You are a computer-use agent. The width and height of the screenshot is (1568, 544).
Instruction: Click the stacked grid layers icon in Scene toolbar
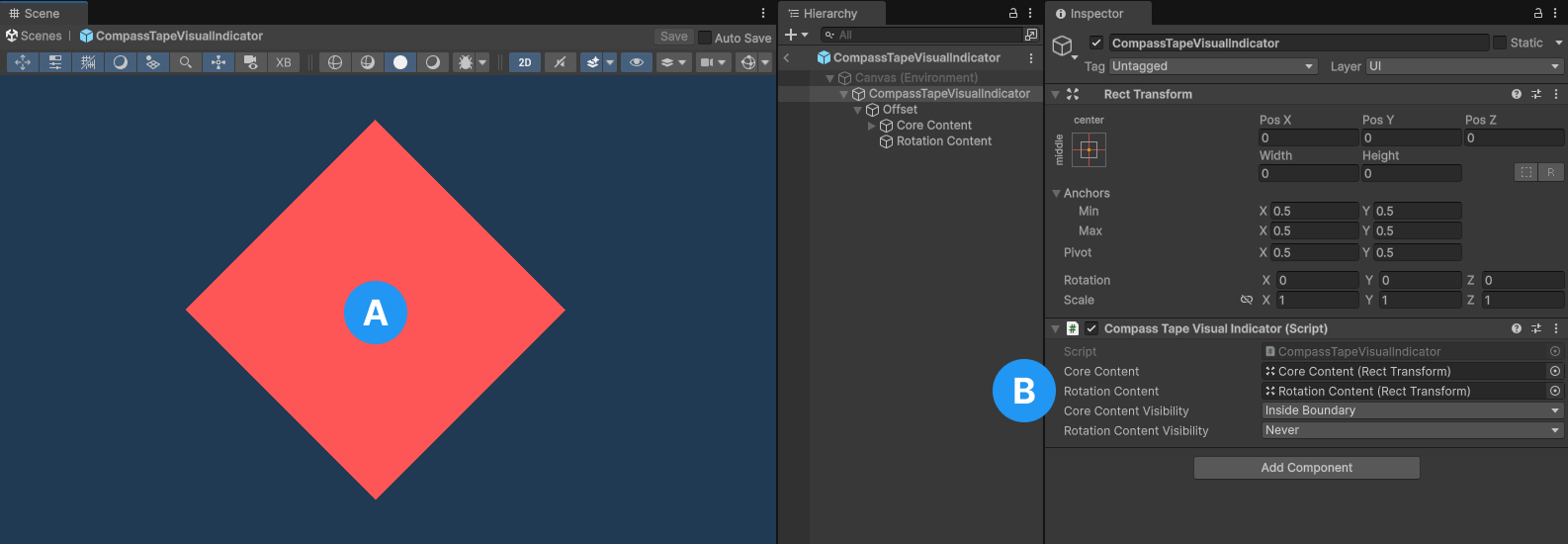[152, 62]
